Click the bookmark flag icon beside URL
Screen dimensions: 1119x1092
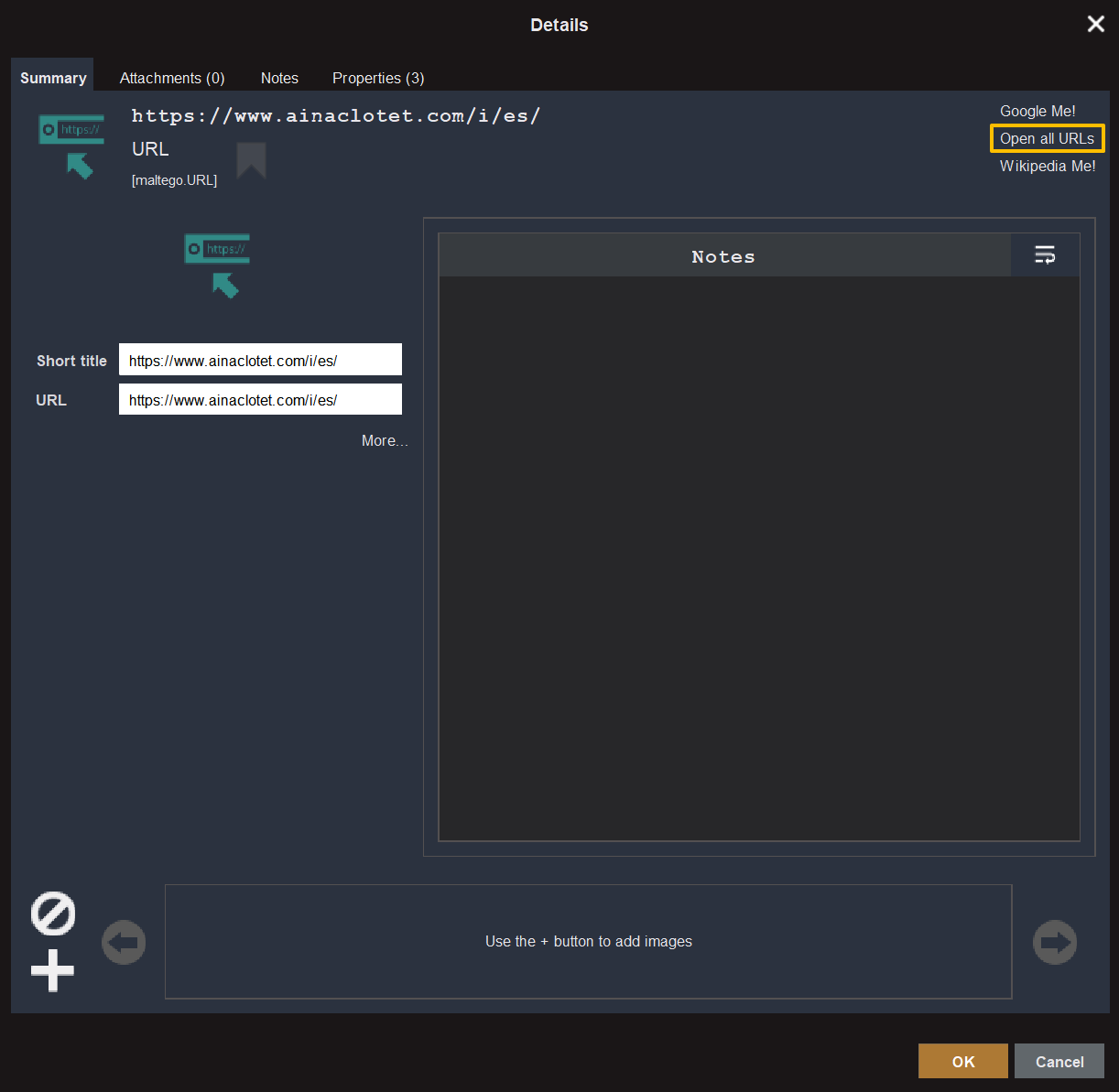pos(252,161)
